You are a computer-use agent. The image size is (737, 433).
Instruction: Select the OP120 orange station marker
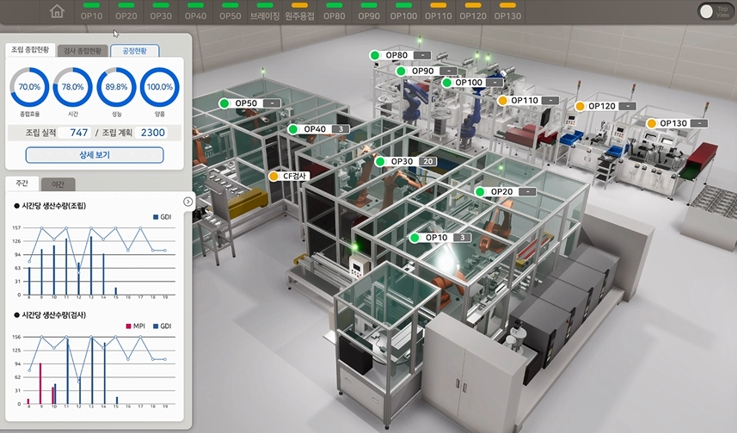[x=600, y=106]
